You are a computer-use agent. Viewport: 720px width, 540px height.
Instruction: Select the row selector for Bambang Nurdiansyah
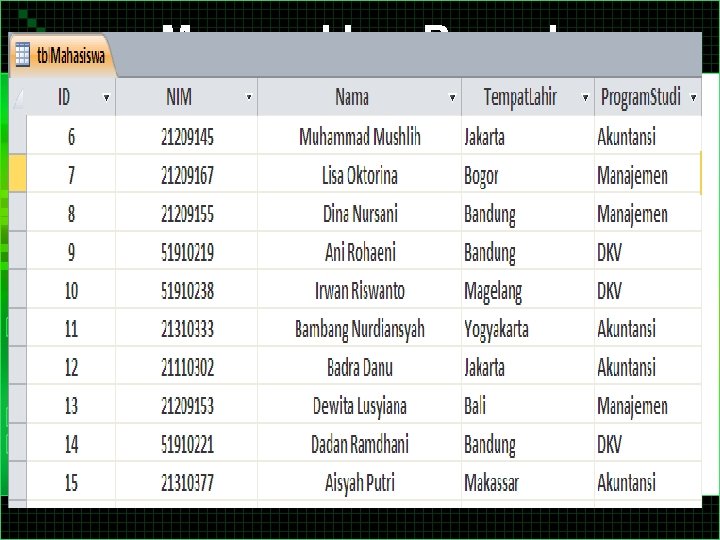click(x=18, y=328)
